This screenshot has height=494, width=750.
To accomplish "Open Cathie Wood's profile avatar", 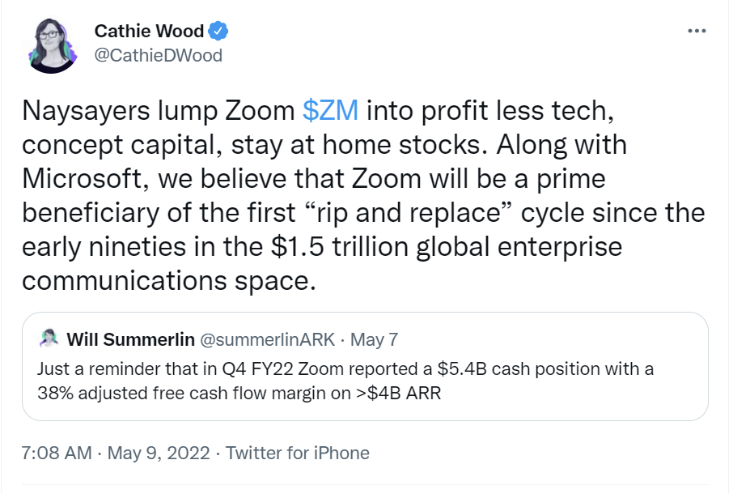I will pos(52,45).
